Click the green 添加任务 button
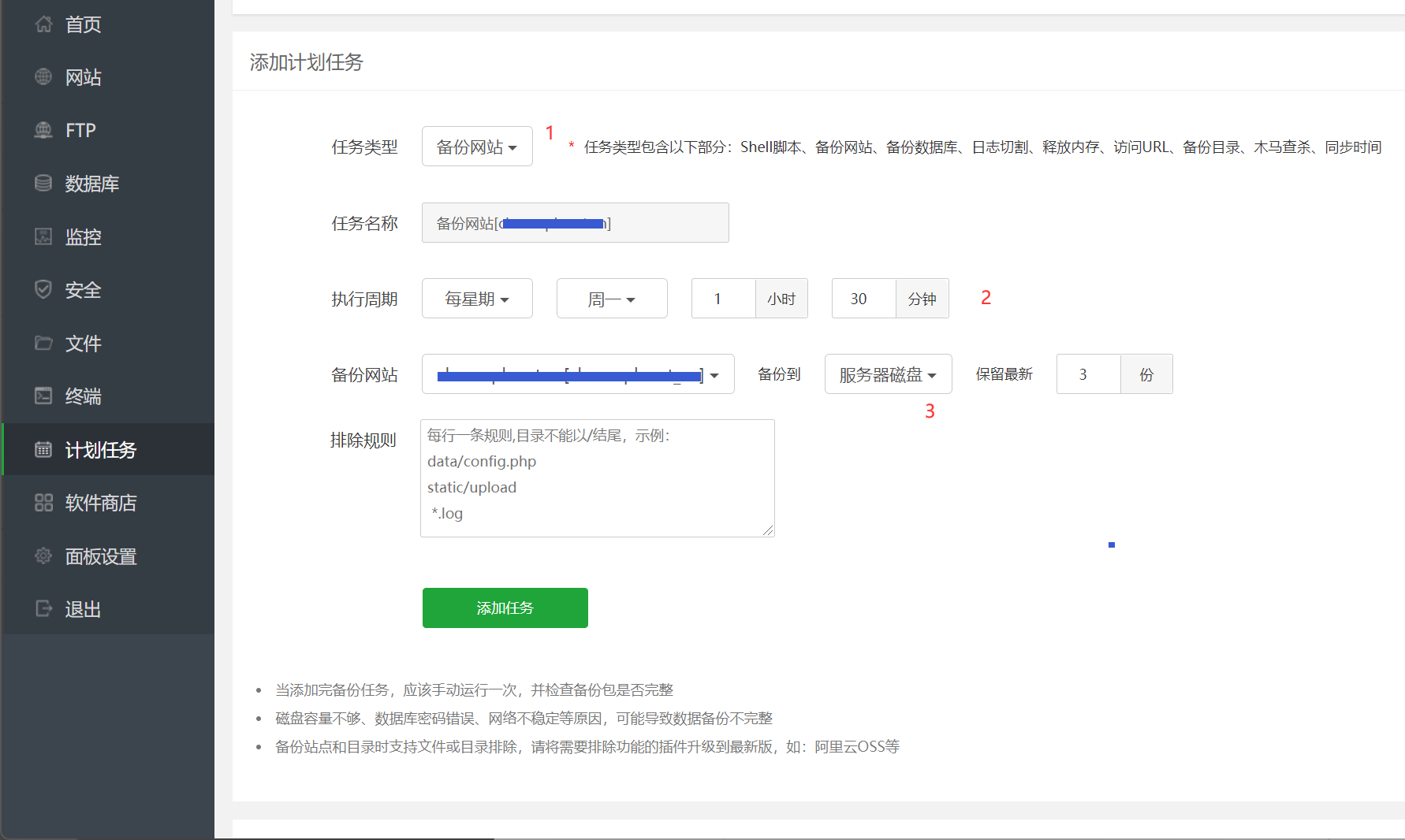 pyautogui.click(x=505, y=608)
